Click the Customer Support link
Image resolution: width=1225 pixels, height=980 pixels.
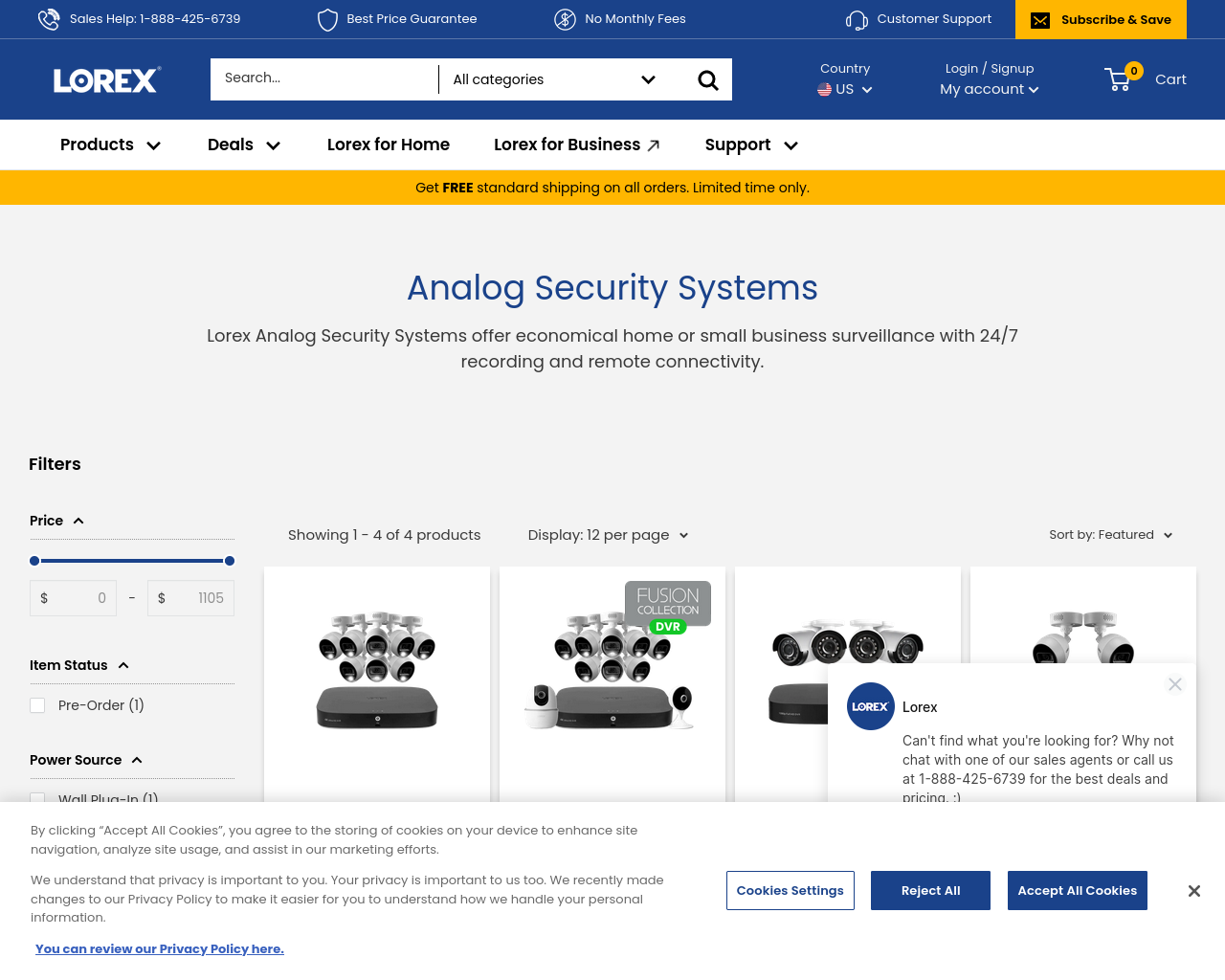tap(934, 18)
